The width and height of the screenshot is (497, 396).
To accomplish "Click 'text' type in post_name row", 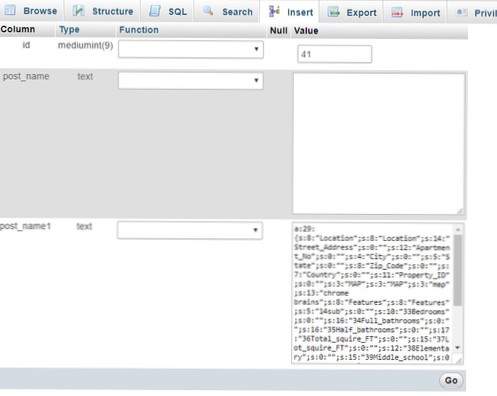I will (x=85, y=76).
